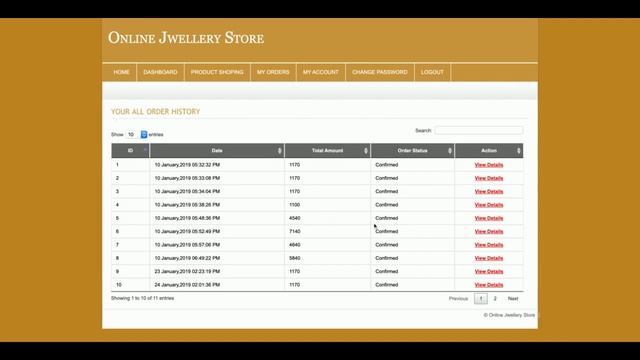Go to pagination page 2
This screenshot has width=640, height=360.
pyautogui.click(x=495, y=299)
